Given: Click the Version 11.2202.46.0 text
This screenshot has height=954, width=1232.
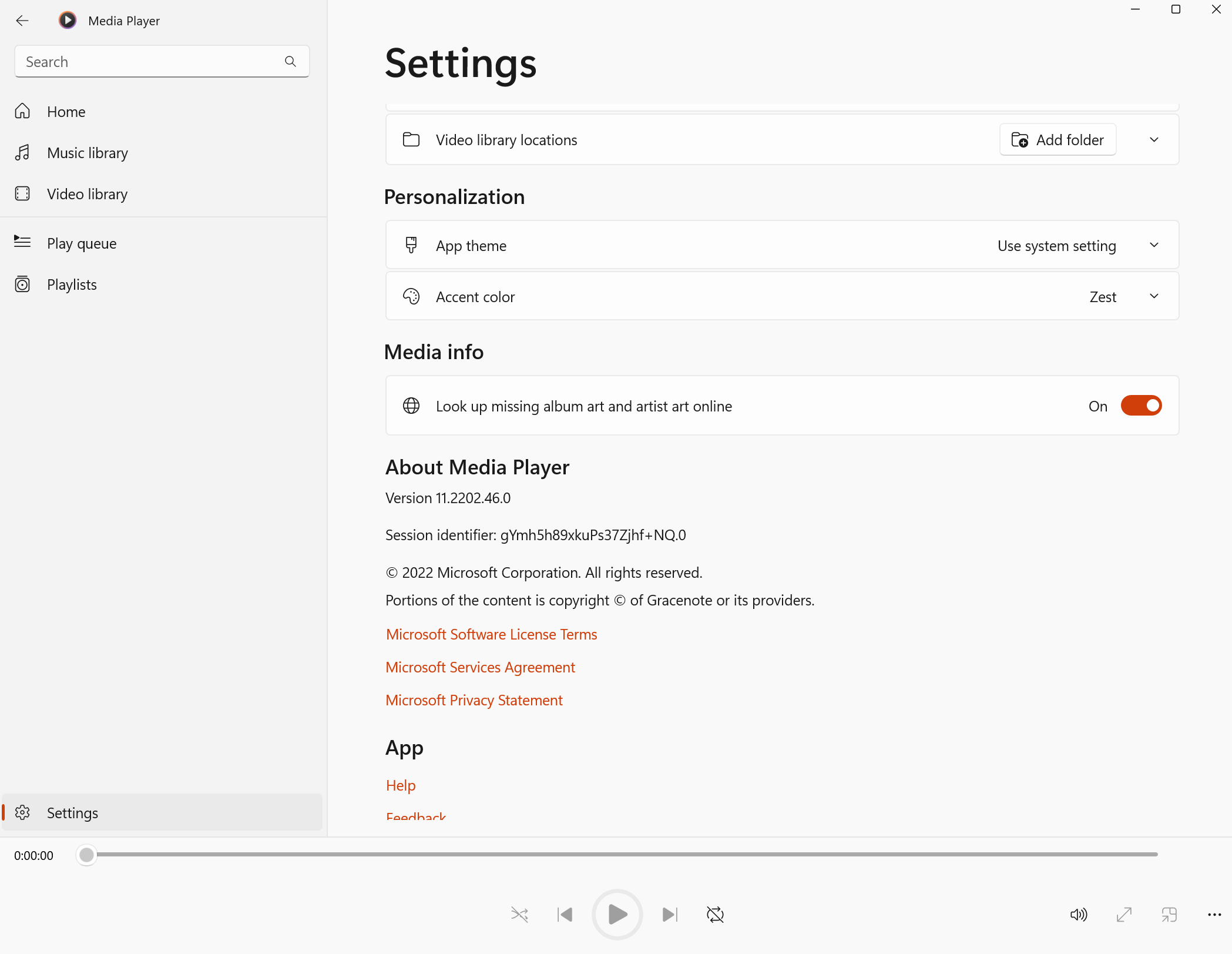Looking at the screenshot, I should click(448, 498).
